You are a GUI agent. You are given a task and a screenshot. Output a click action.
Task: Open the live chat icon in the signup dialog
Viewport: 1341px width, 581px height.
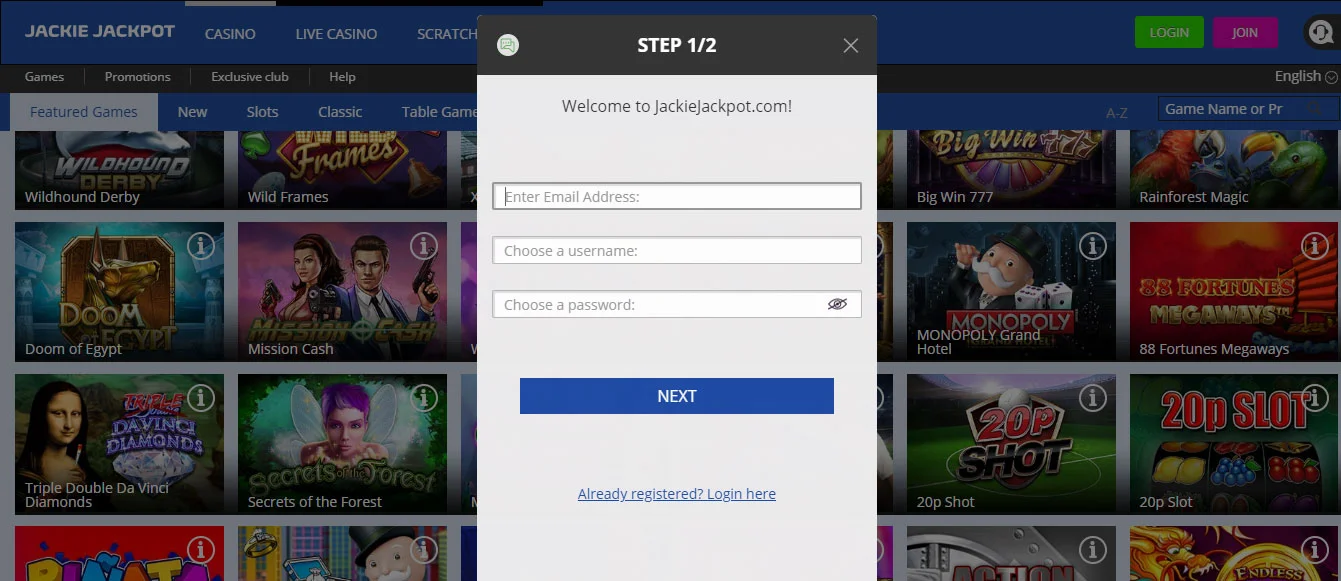tap(508, 44)
